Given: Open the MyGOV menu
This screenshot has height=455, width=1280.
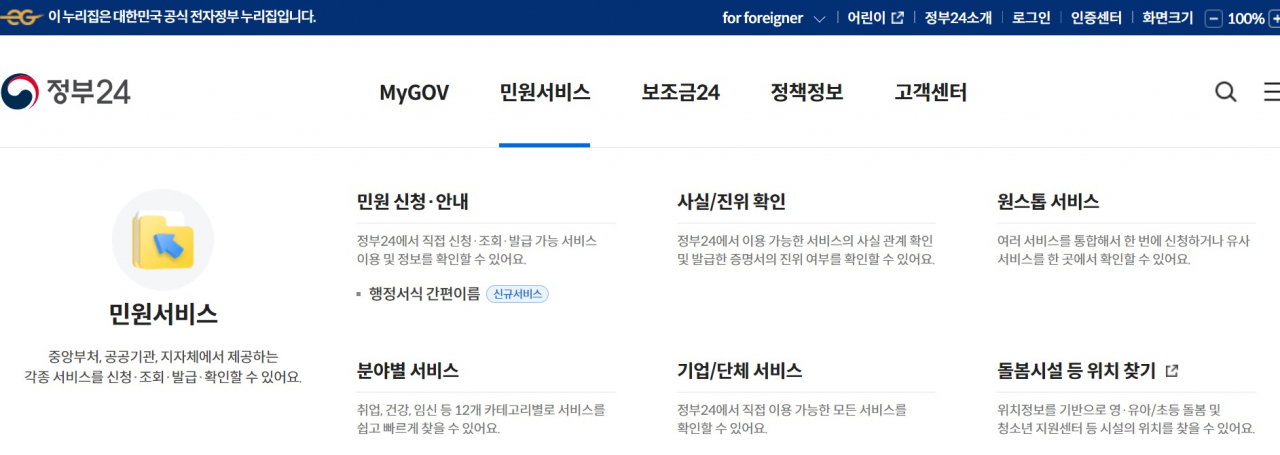Looking at the screenshot, I should coord(414,93).
